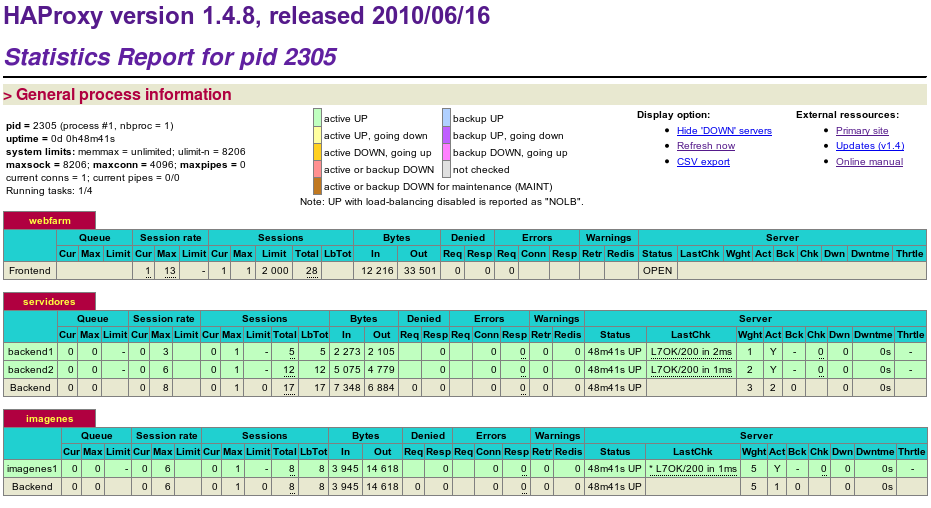Click the Backend row label in servidores
The height and width of the screenshot is (508, 931).
[x=30, y=388]
